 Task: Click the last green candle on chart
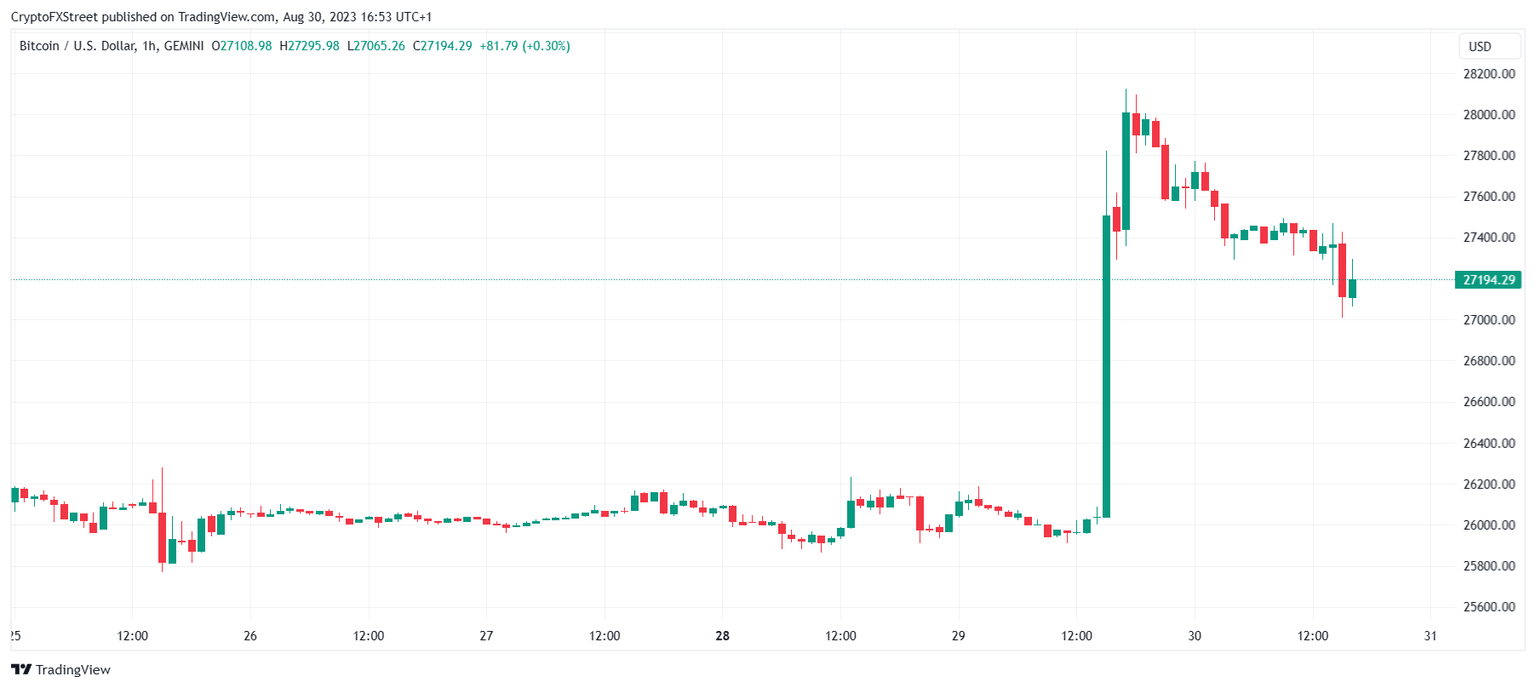click(x=1352, y=288)
